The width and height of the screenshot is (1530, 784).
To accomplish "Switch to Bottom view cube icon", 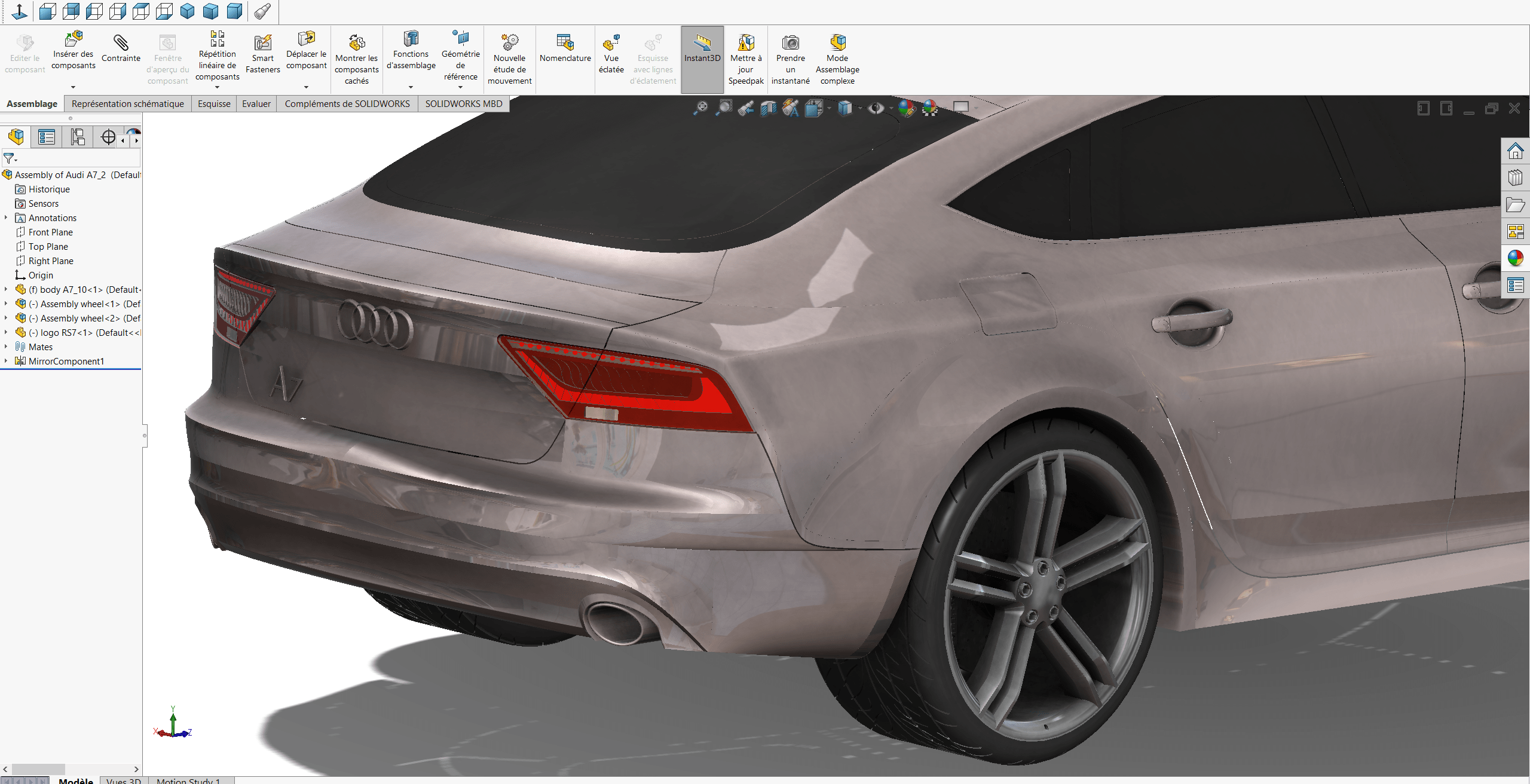I will pos(164,11).
